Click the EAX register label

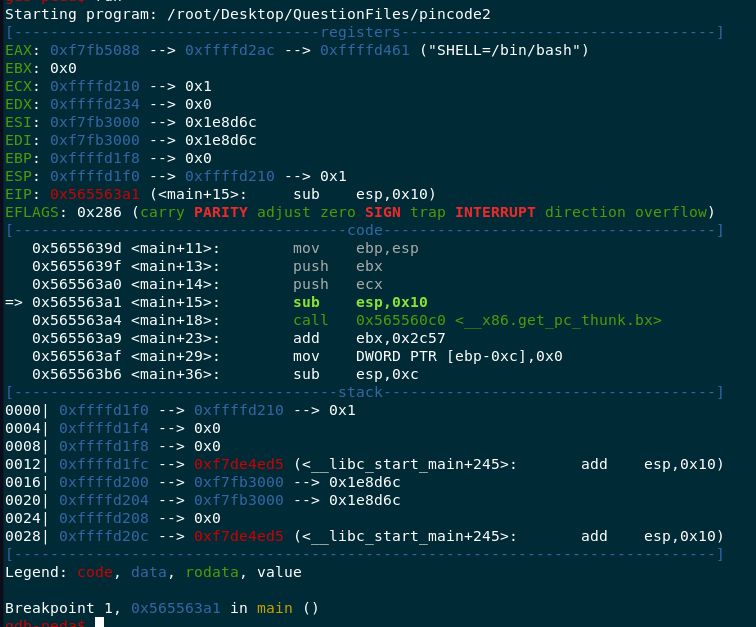18,50
